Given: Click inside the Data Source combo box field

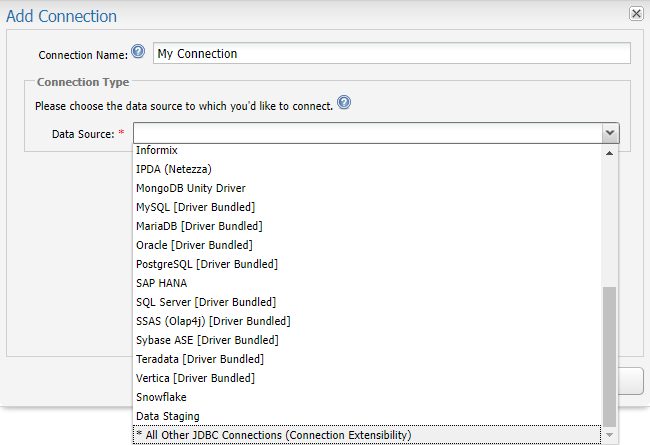Looking at the screenshot, I should pyautogui.click(x=367, y=133).
